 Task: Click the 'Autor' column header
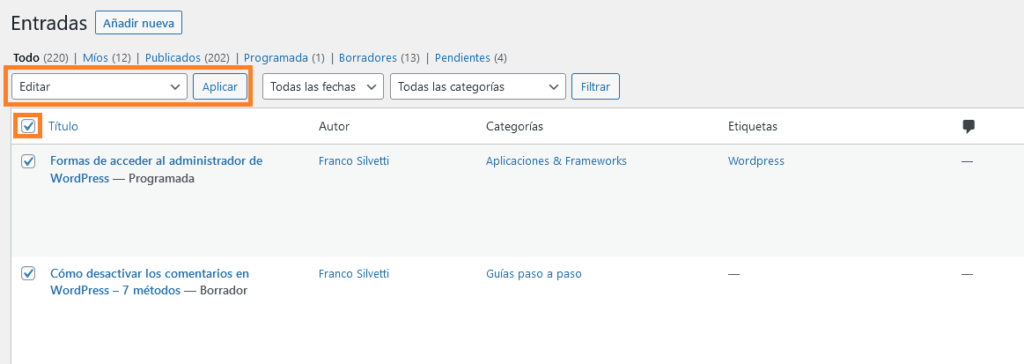(334, 126)
